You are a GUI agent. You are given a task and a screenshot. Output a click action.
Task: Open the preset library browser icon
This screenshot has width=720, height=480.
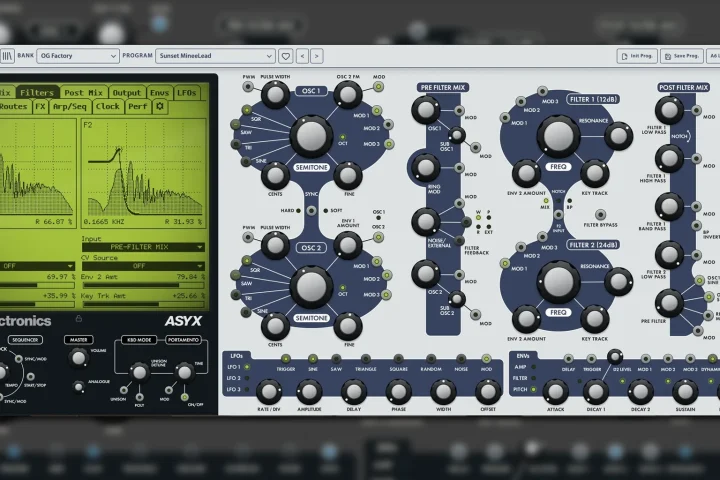tap(7, 56)
